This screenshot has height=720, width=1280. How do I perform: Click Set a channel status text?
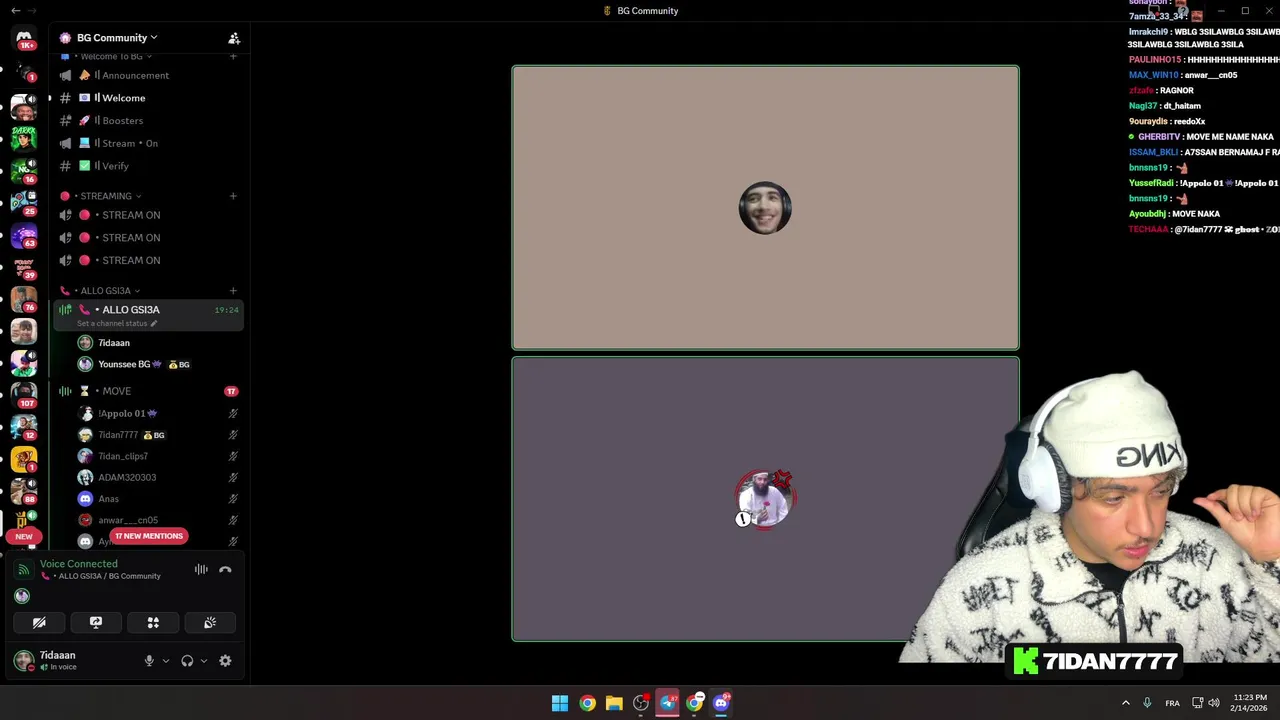(112, 324)
